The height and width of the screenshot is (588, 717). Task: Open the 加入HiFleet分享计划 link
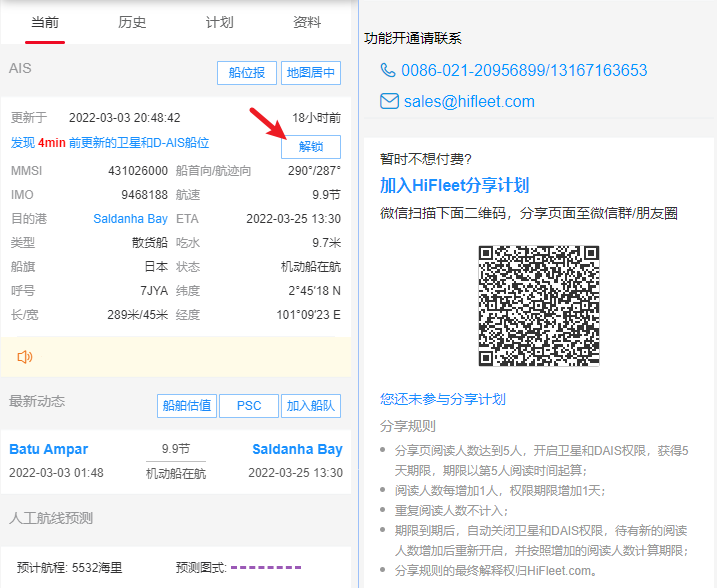point(455,185)
